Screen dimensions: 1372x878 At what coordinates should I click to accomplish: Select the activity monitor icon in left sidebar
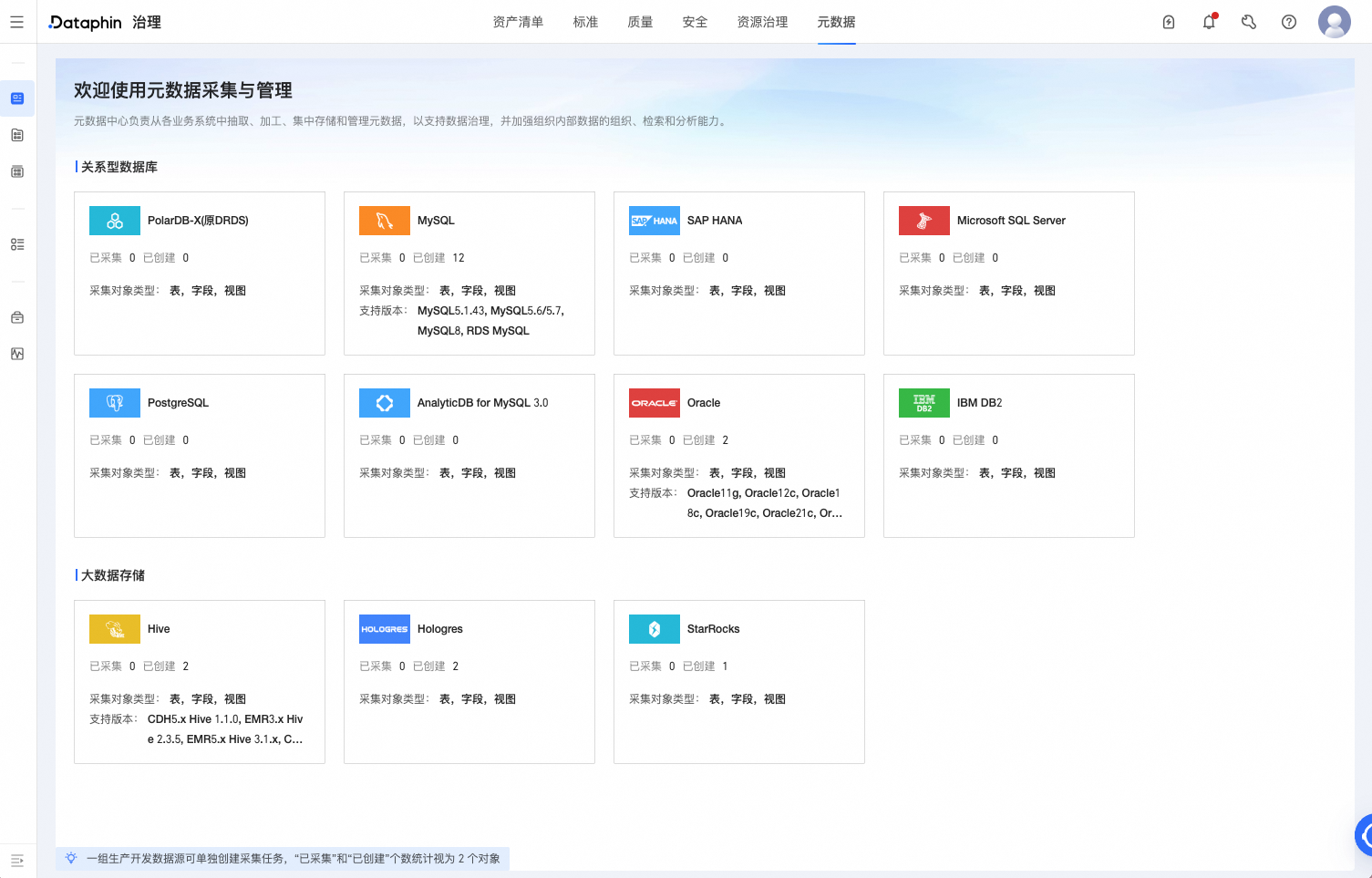[16, 354]
